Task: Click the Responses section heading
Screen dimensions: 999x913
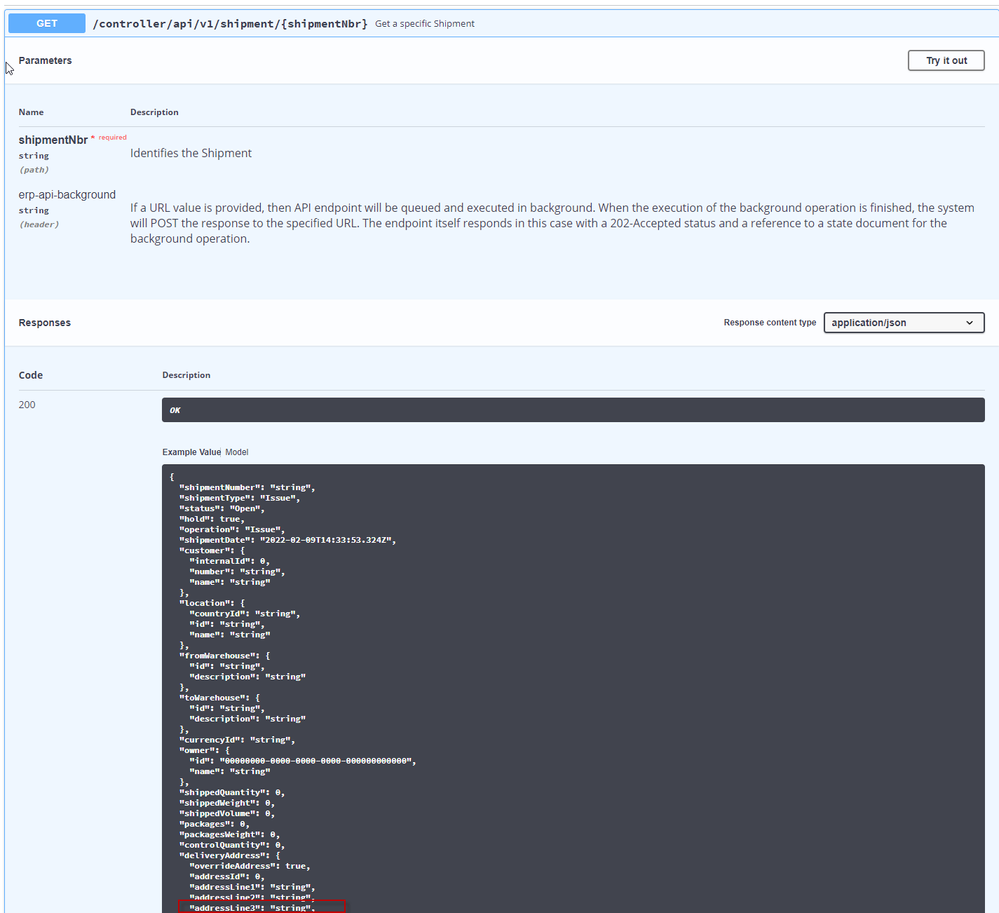Action: tap(45, 323)
